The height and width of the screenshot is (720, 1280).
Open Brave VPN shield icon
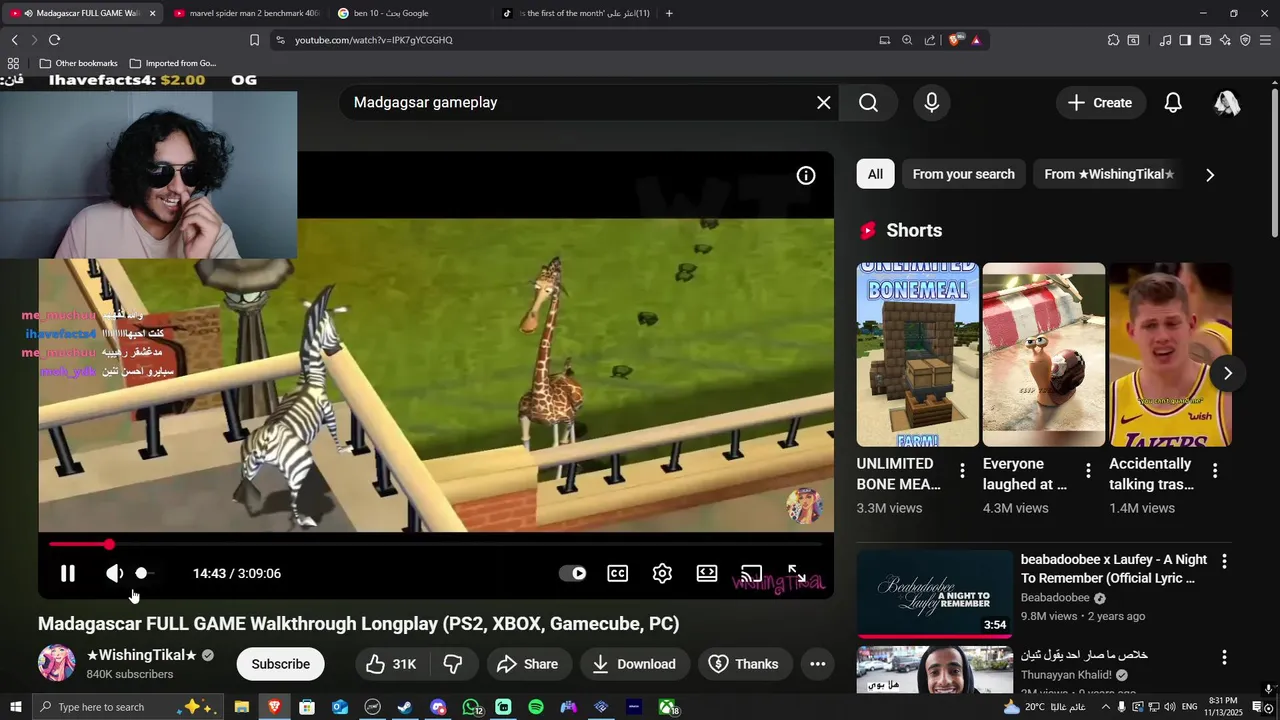click(x=1245, y=40)
